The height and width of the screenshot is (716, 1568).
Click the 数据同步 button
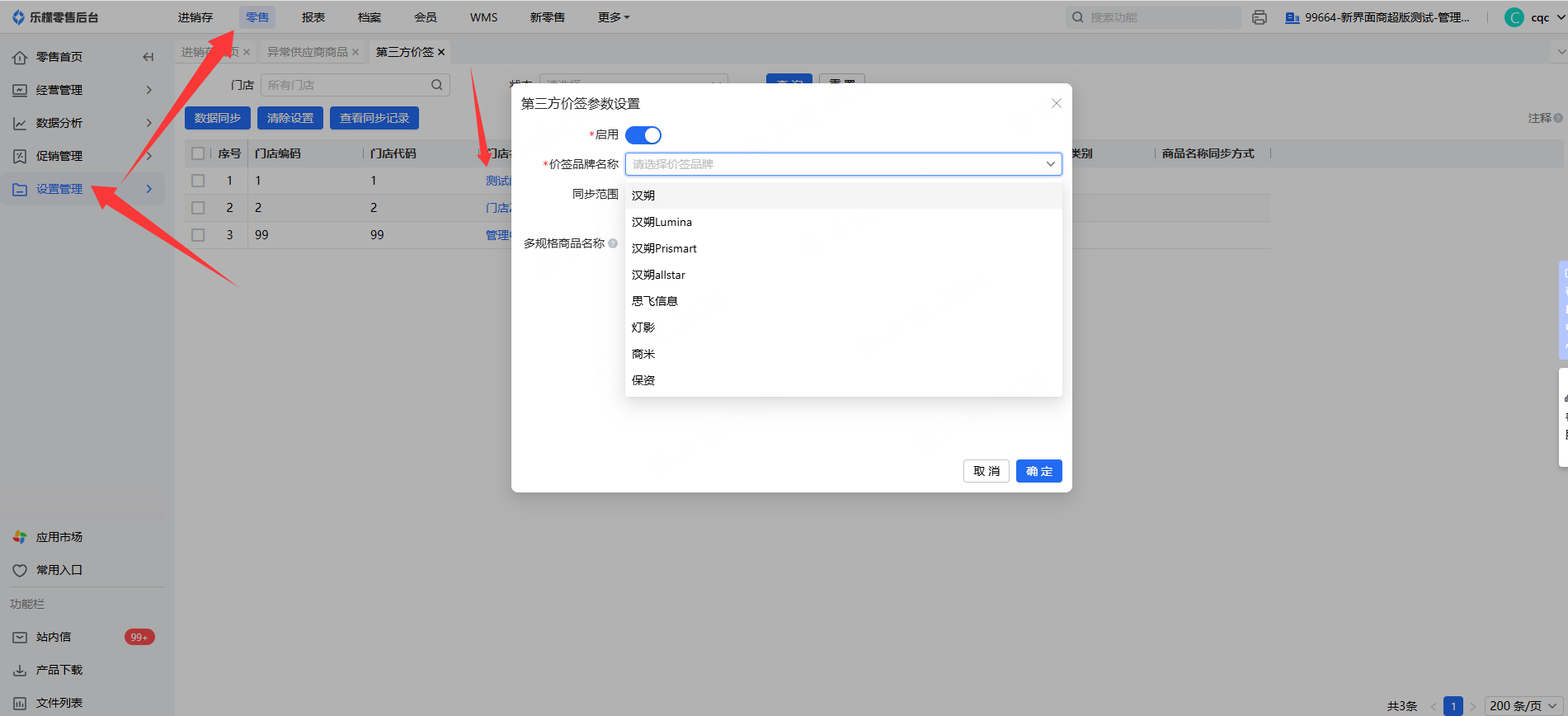point(218,118)
